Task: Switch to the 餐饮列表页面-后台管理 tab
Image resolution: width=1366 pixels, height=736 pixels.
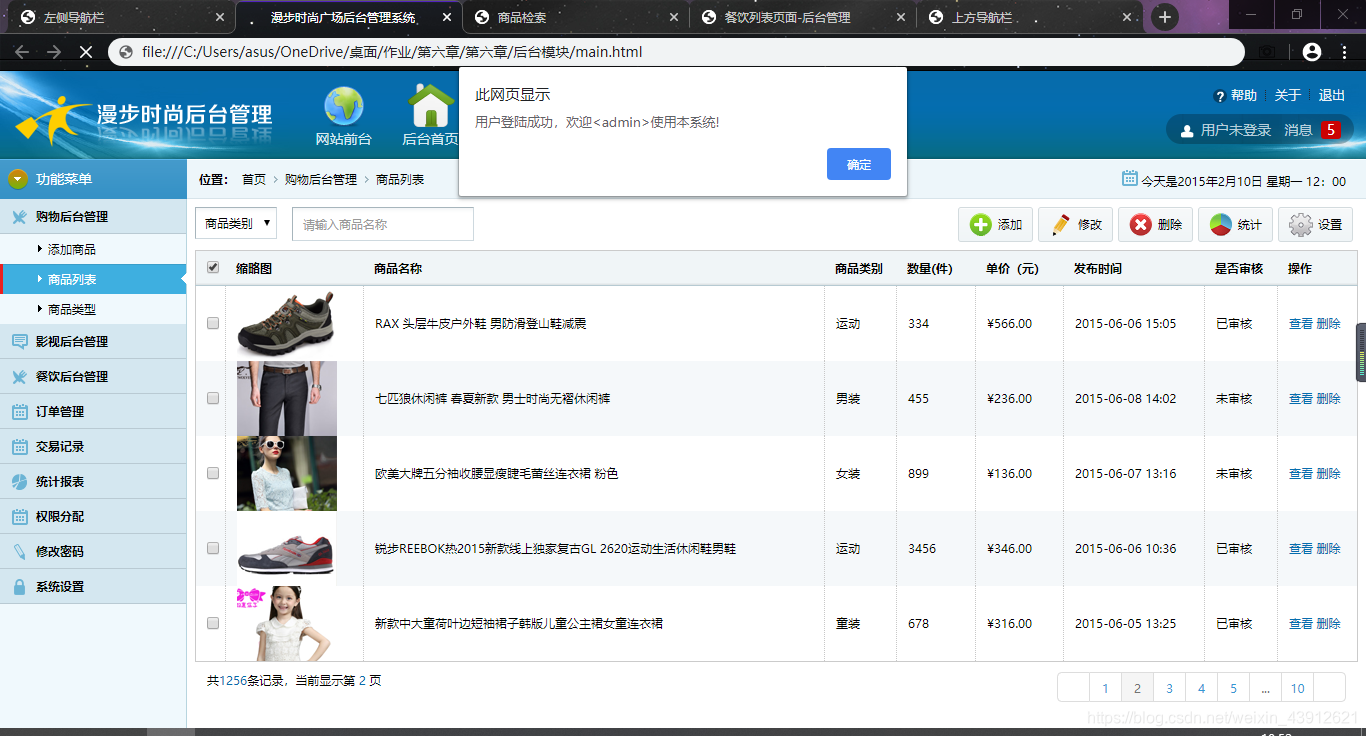Action: coord(803,18)
